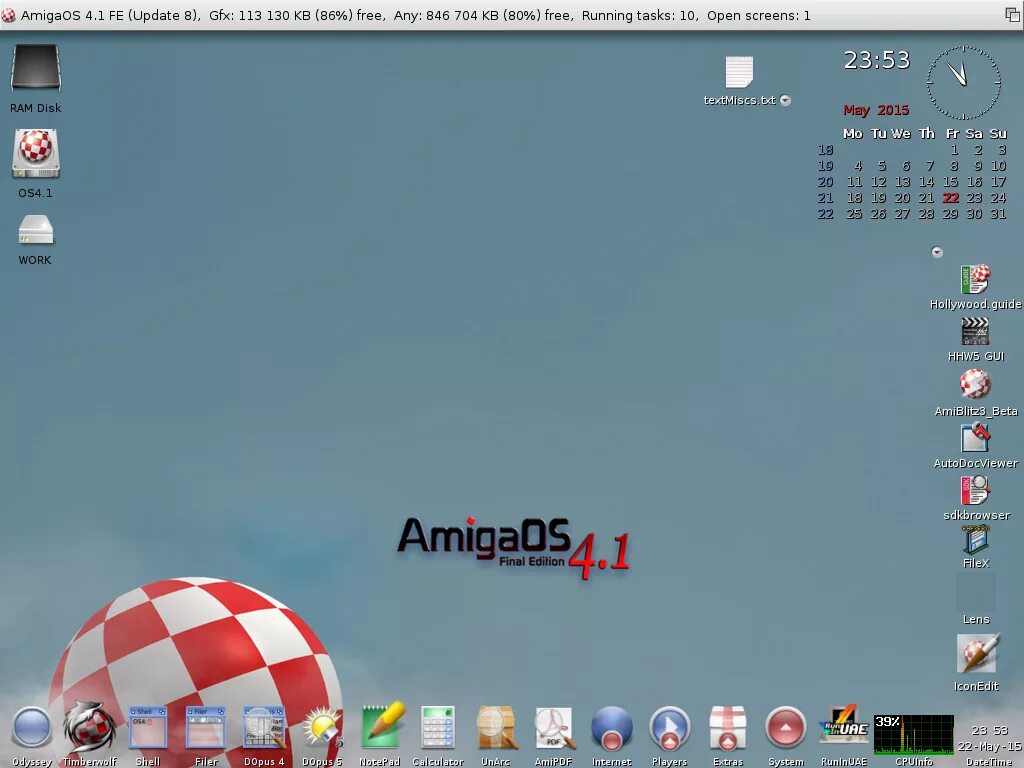Image resolution: width=1024 pixels, height=768 pixels.
Task: Launch DOpus 4 from the dock
Action: (x=264, y=728)
